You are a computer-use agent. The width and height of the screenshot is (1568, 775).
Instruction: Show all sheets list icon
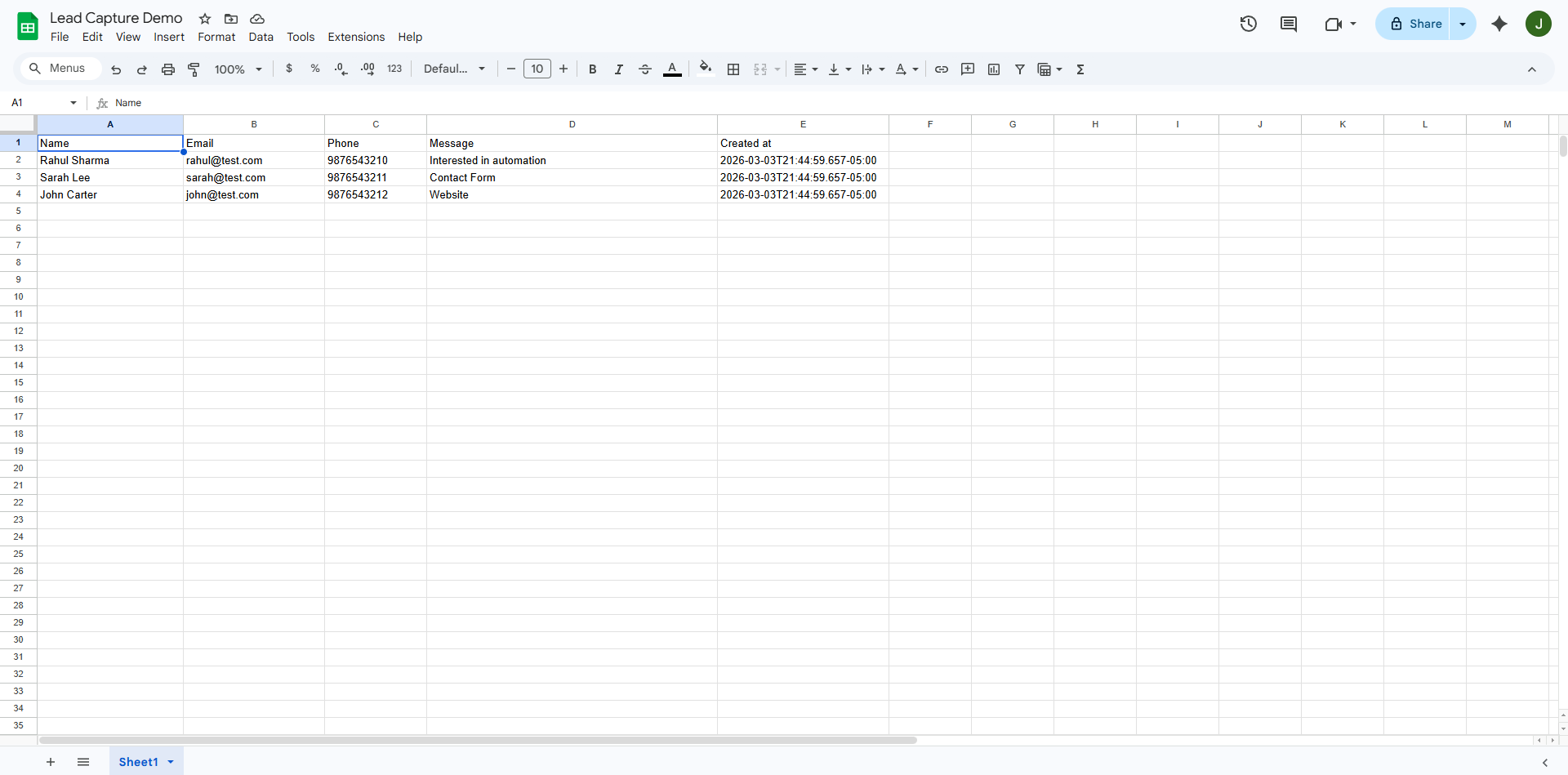point(83,762)
